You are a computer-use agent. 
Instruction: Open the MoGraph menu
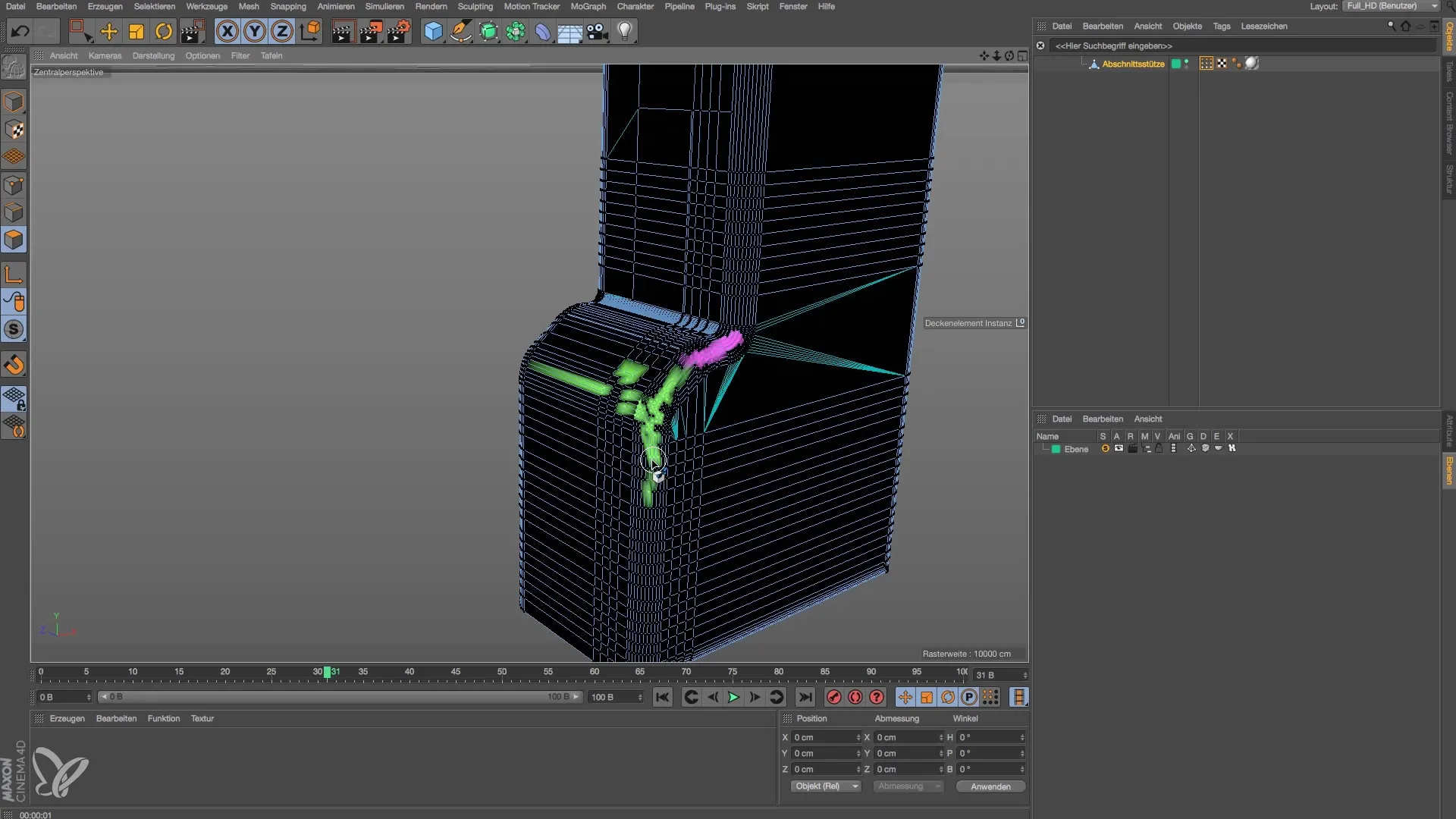coord(588,6)
